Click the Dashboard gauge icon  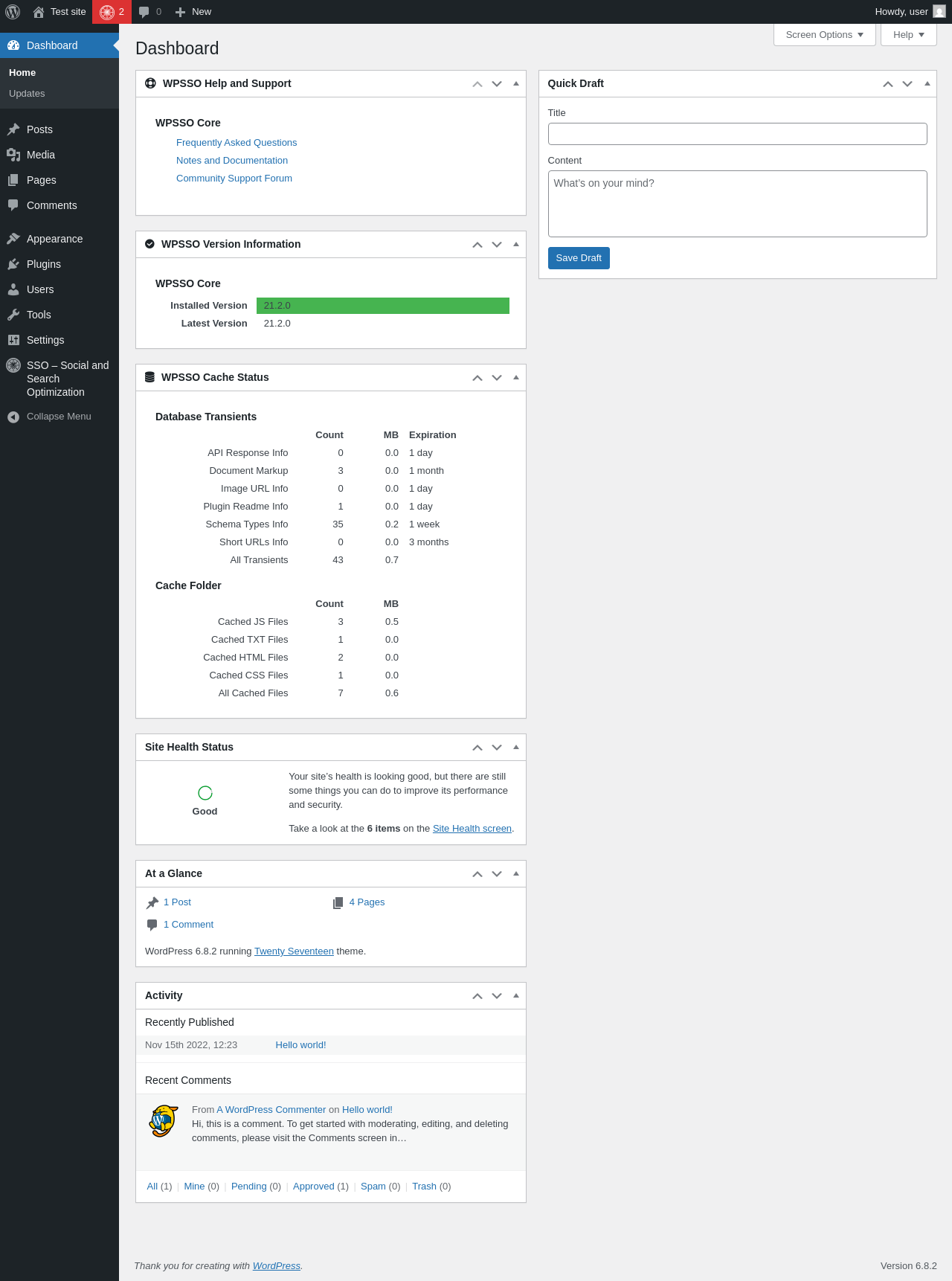click(13, 45)
